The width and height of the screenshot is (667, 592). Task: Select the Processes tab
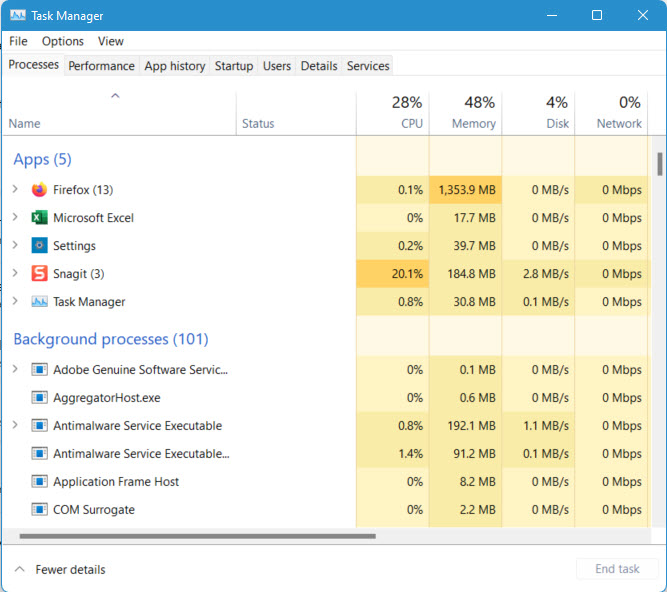click(34, 65)
